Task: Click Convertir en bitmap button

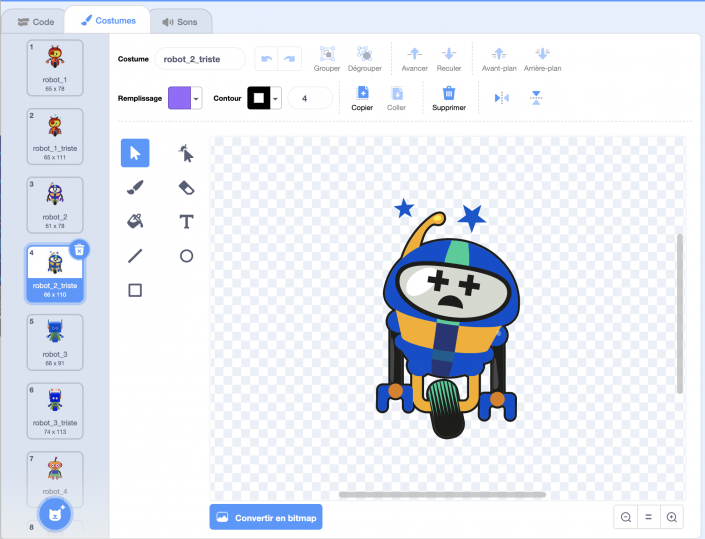Action: [x=266, y=518]
